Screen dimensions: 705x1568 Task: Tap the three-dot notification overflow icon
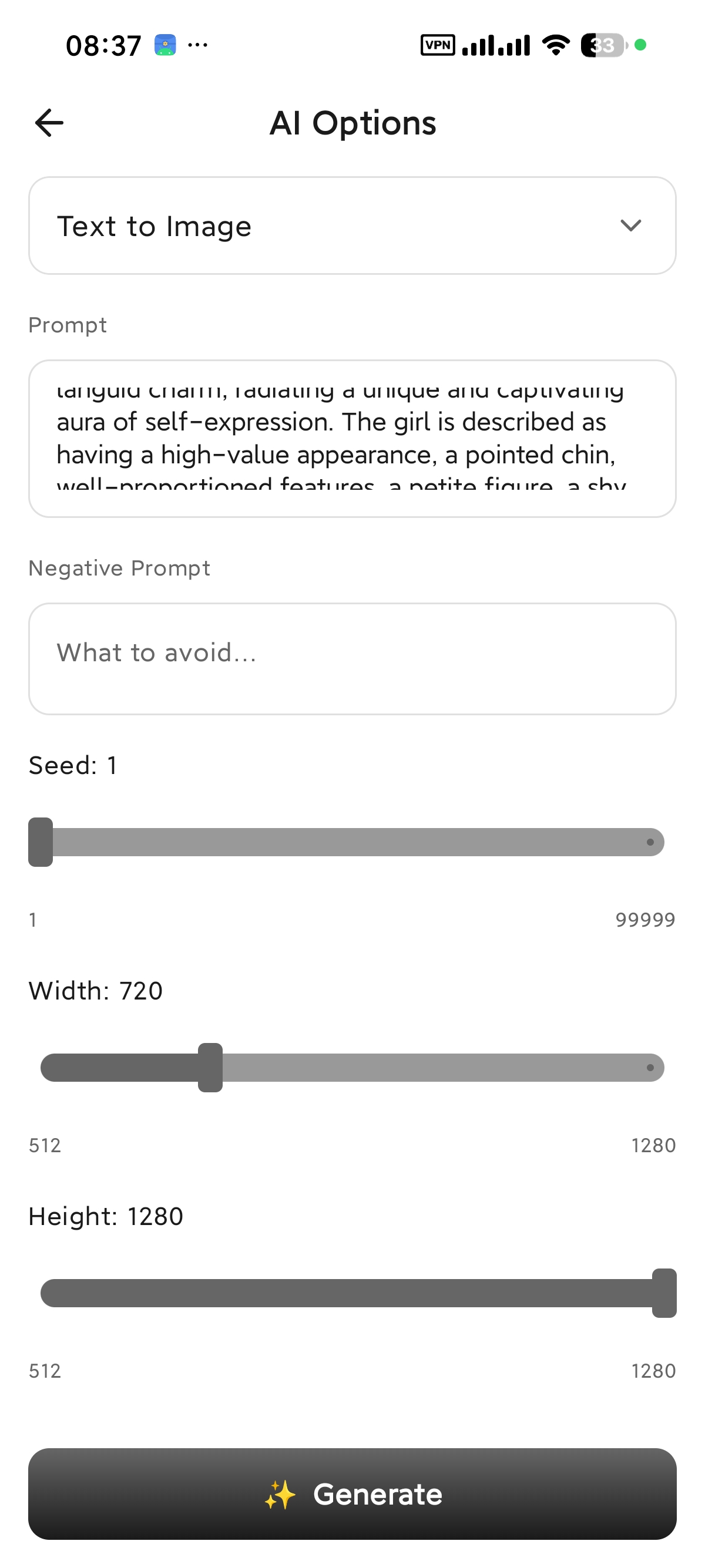tap(198, 45)
